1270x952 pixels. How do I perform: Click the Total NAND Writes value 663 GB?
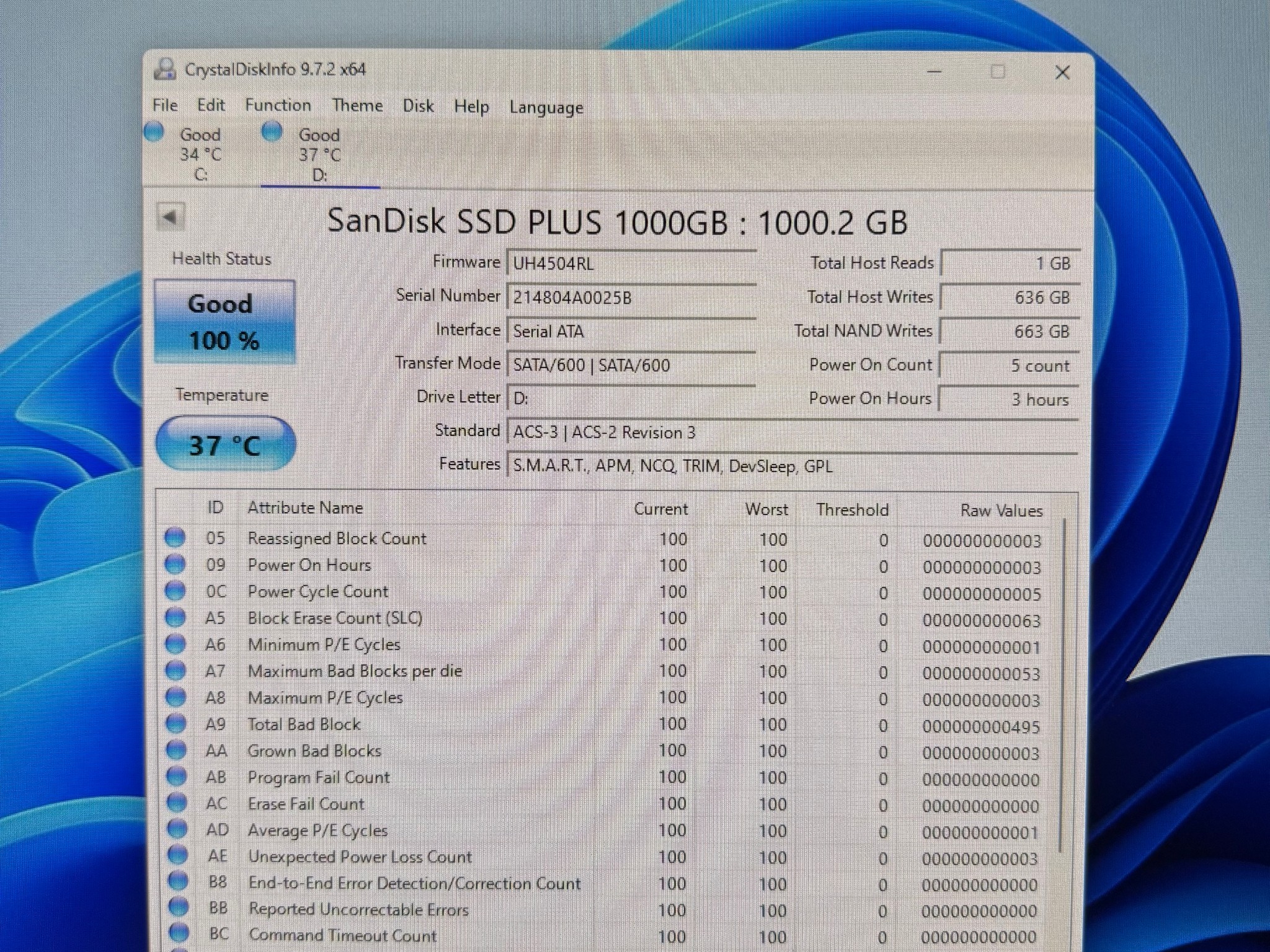coord(1010,331)
